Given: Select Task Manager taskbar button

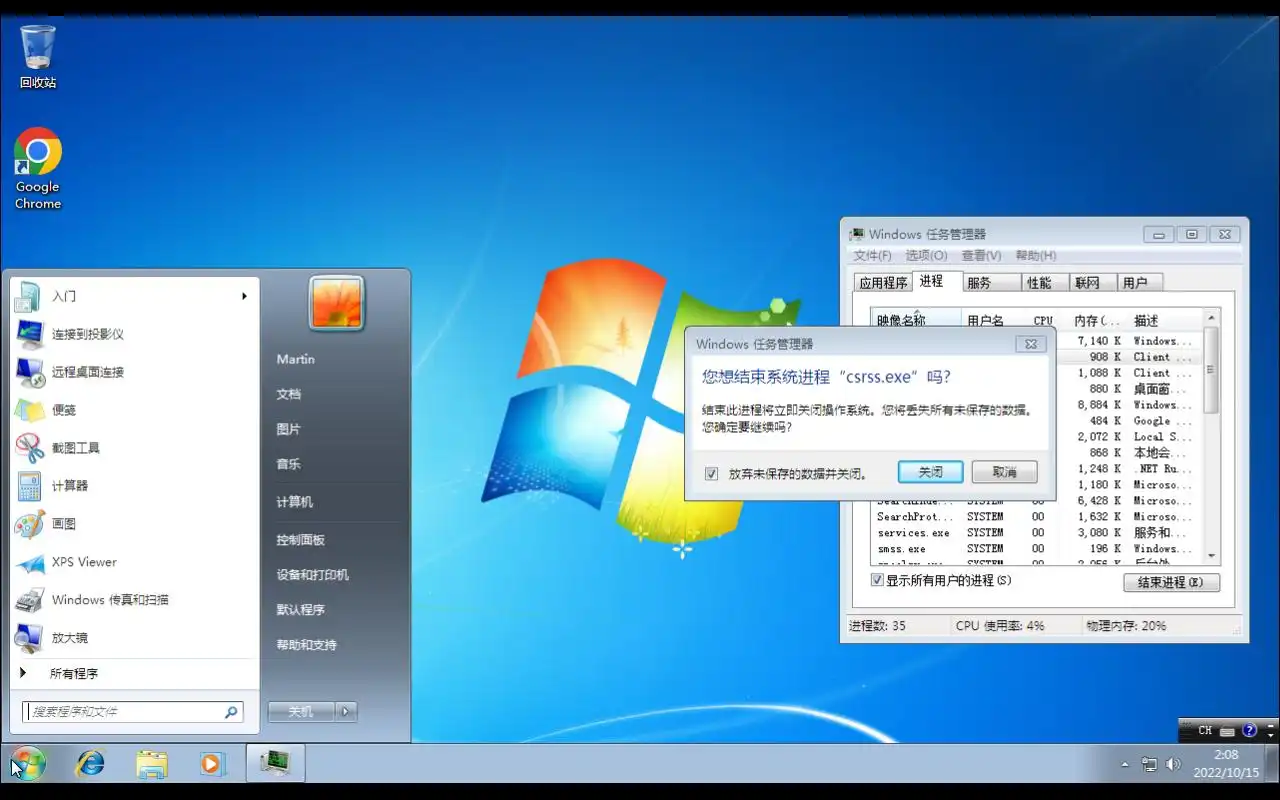Looking at the screenshot, I should 275,764.
